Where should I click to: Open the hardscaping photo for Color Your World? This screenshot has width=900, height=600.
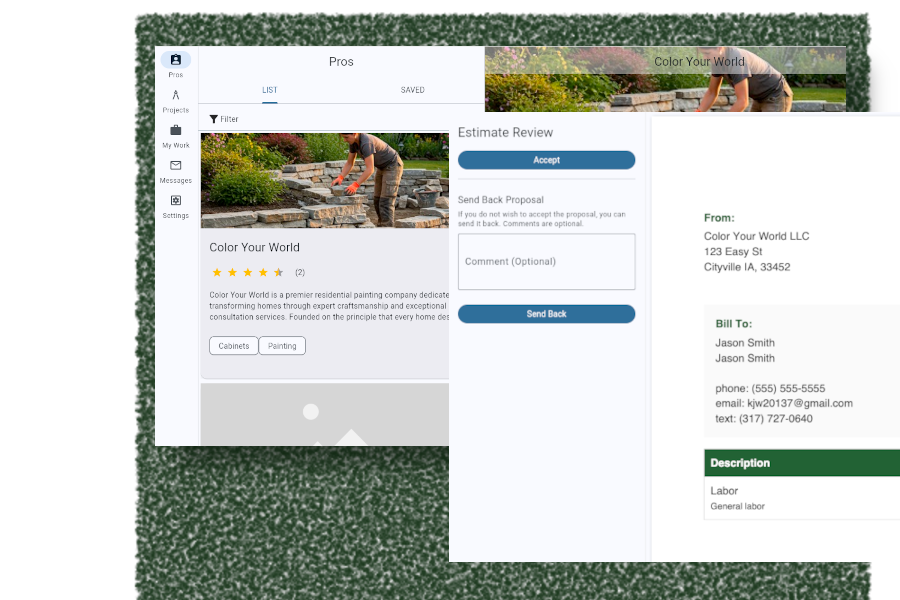(324, 180)
